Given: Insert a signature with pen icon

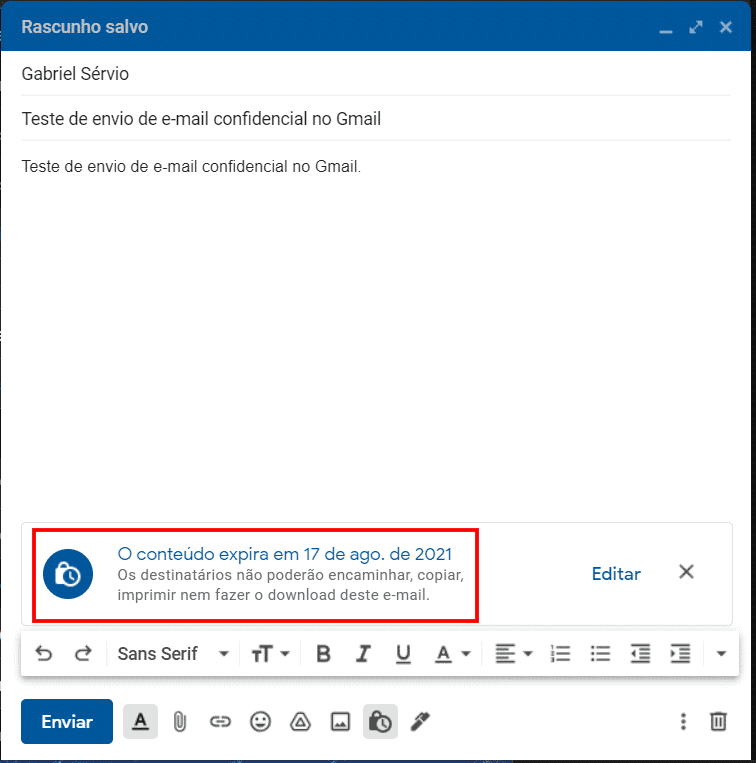Looking at the screenshot, I should coord(420,721).
